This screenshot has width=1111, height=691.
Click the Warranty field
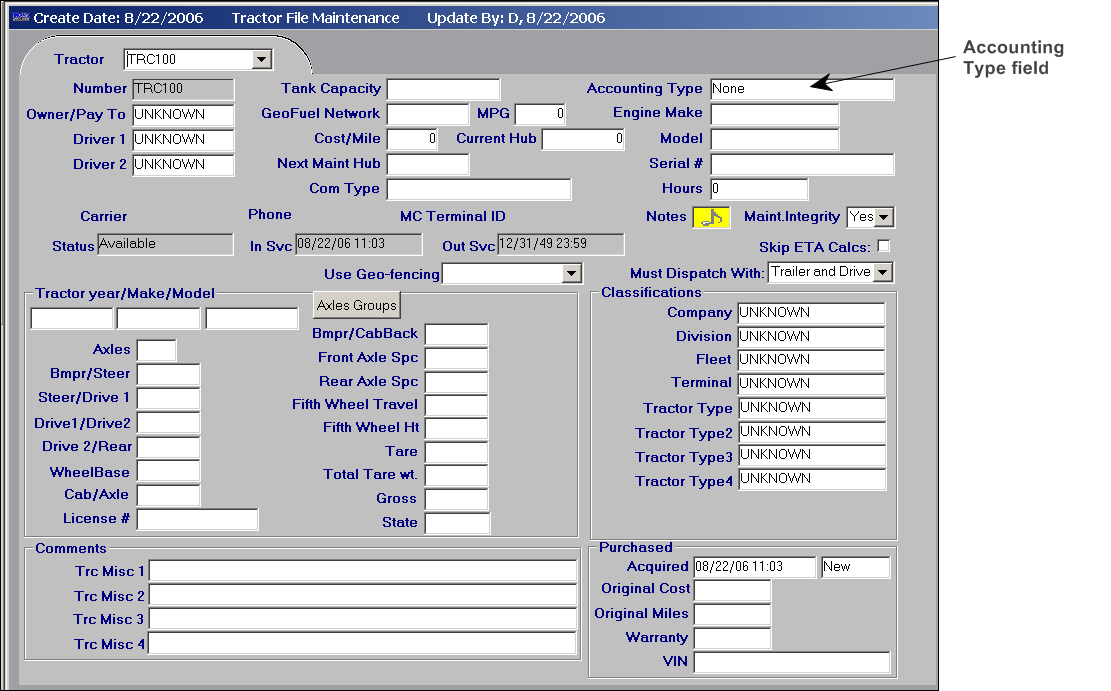(733, 639)
